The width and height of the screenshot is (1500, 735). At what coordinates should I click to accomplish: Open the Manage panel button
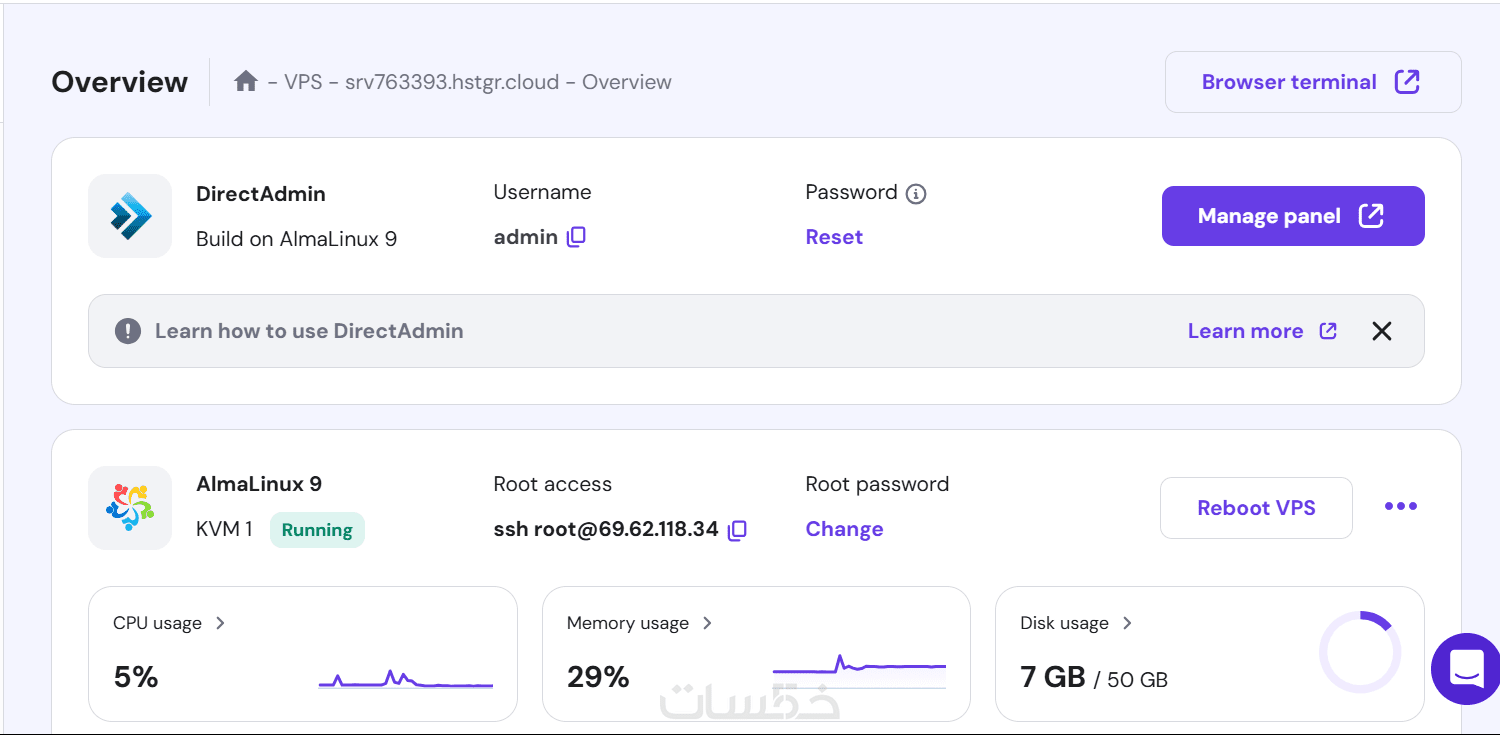click(1293, 216)
